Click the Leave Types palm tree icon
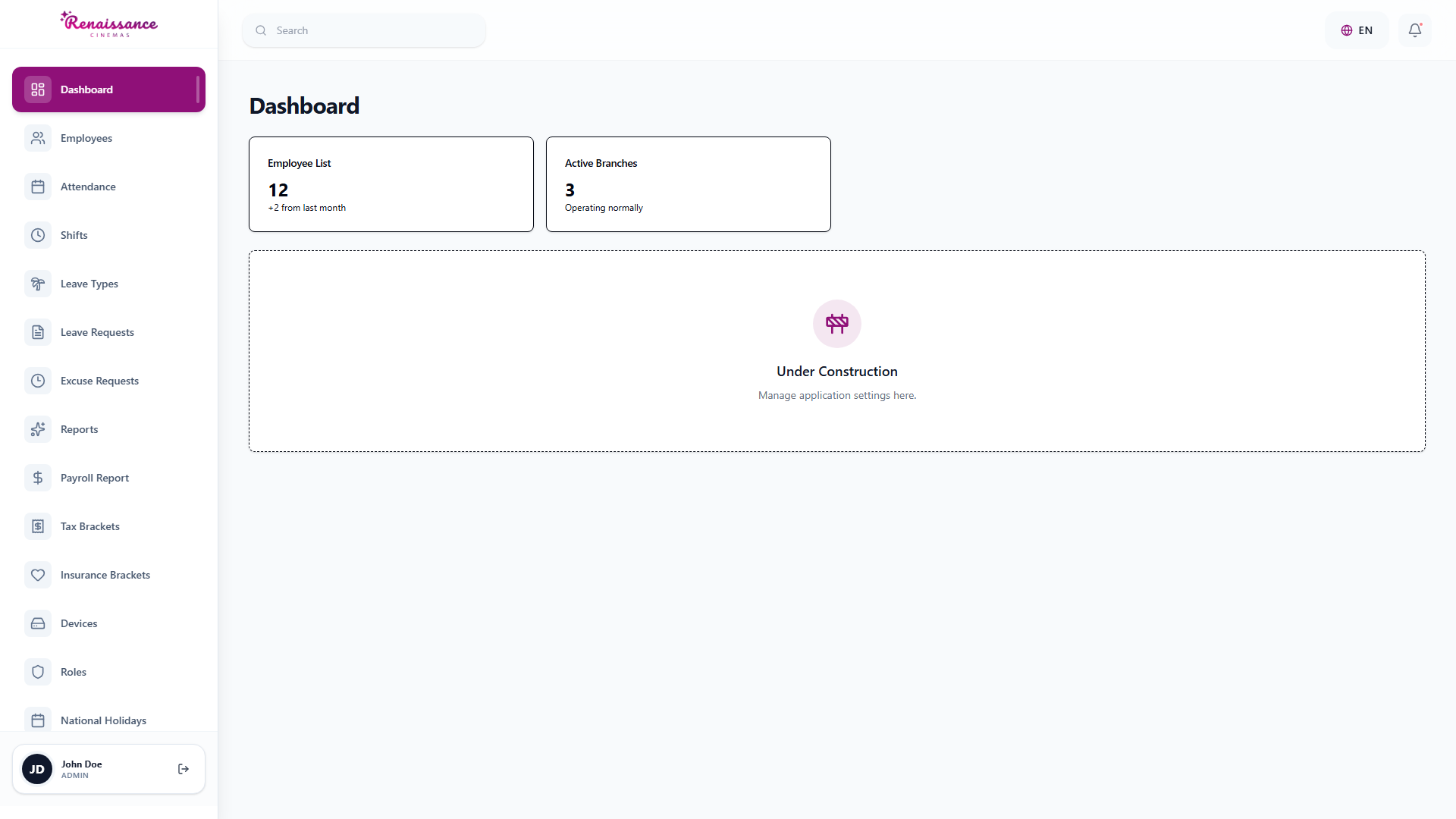This screenshot has width=1456, height=819. (38, 284)
